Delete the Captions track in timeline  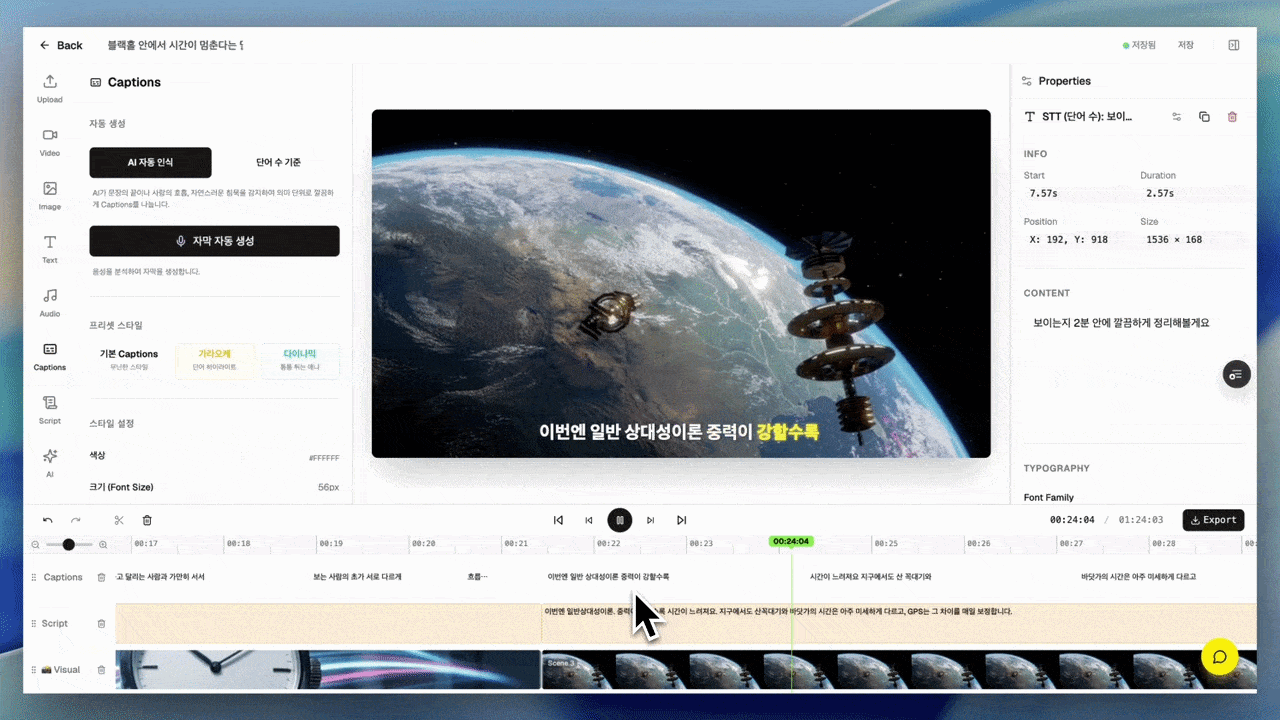[x=101, y=577]
